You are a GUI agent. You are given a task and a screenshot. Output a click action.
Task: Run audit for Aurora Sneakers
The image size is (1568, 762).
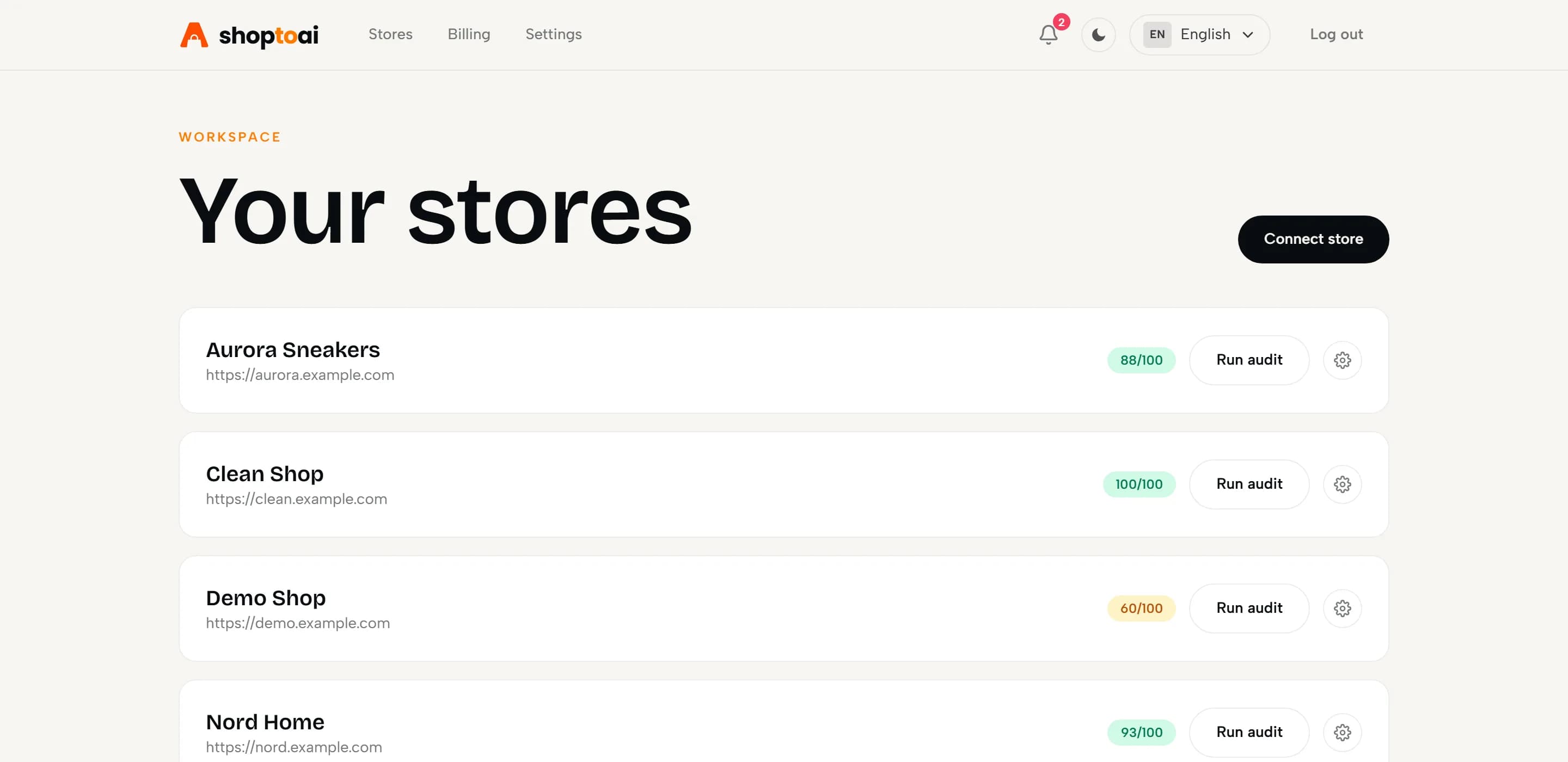coord(1249,360)
